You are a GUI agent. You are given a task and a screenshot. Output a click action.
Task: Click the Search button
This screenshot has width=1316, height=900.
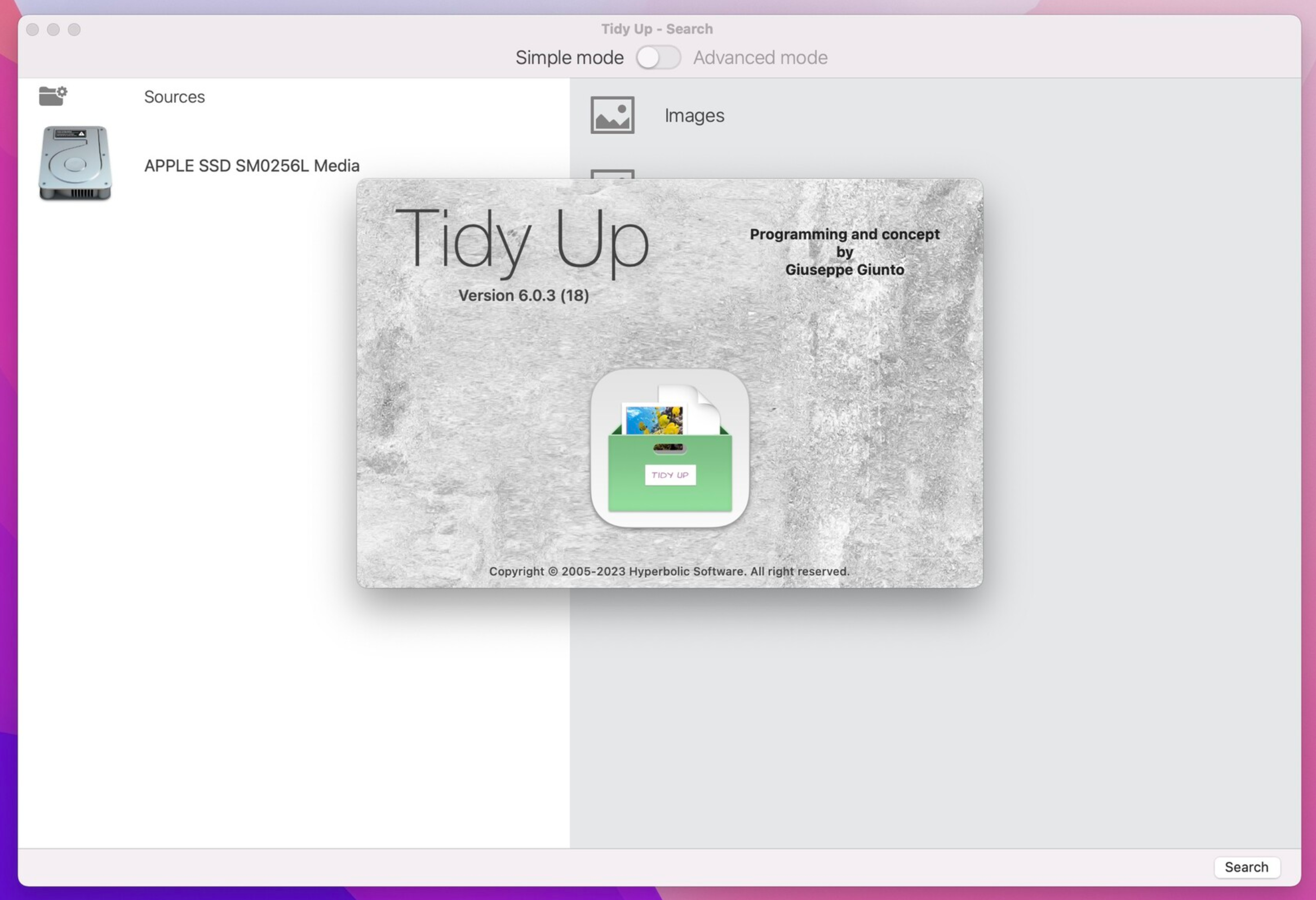point(1246,867)
